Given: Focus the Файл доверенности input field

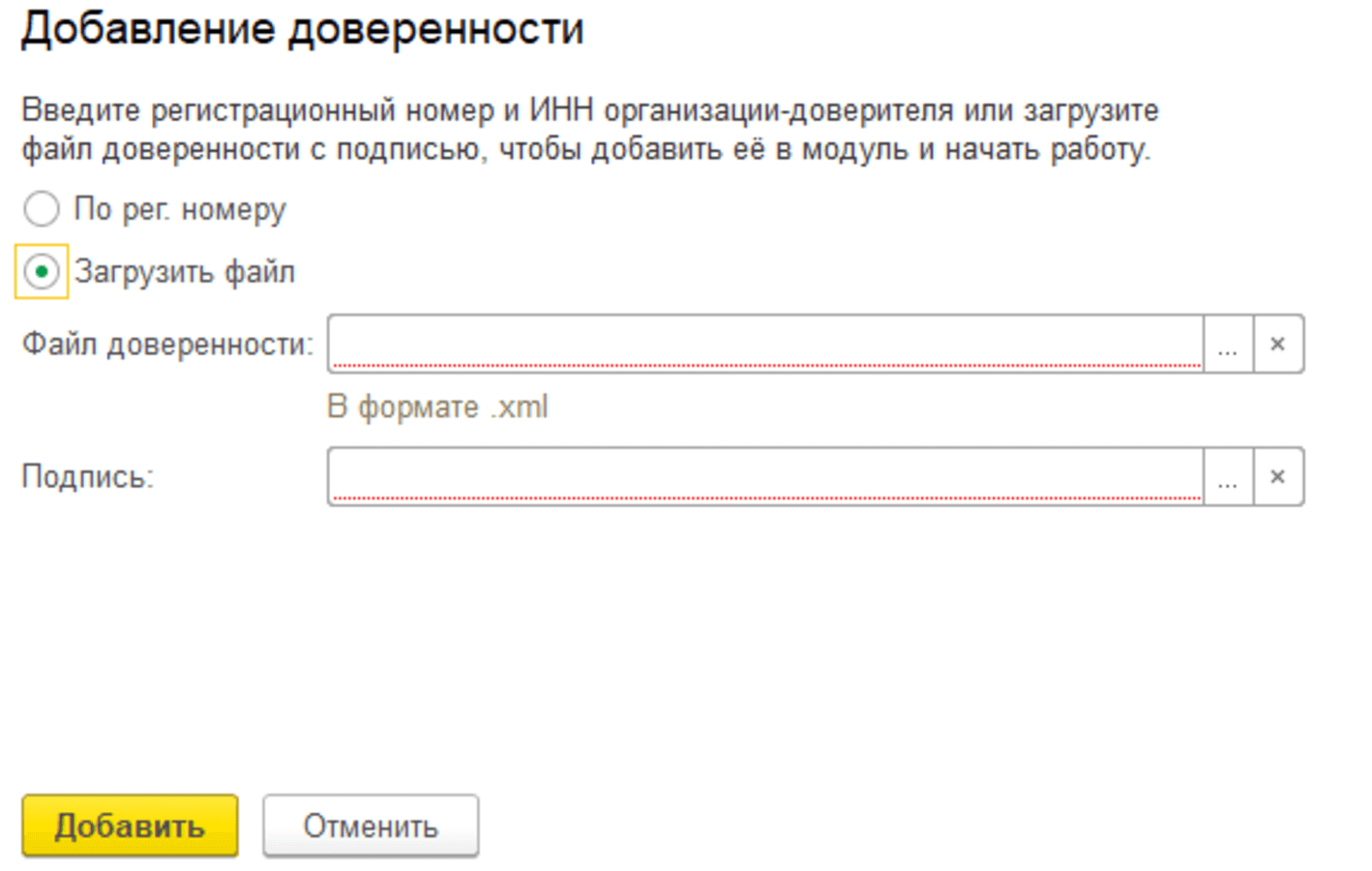Looking at the screenshot, I should (764, 344).
